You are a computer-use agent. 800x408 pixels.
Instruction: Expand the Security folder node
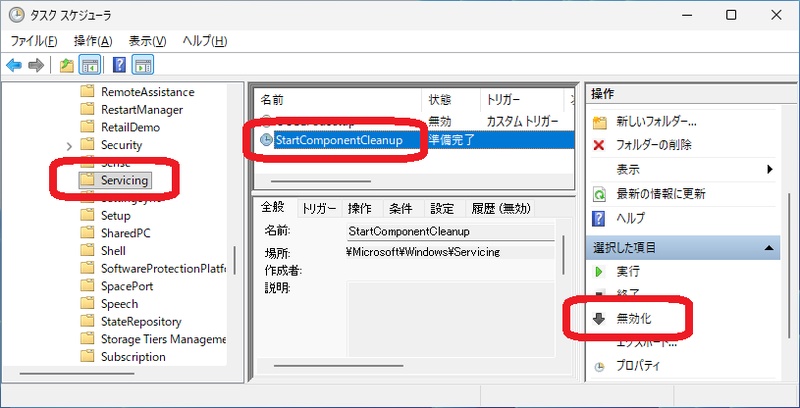(x=69, y=146)
